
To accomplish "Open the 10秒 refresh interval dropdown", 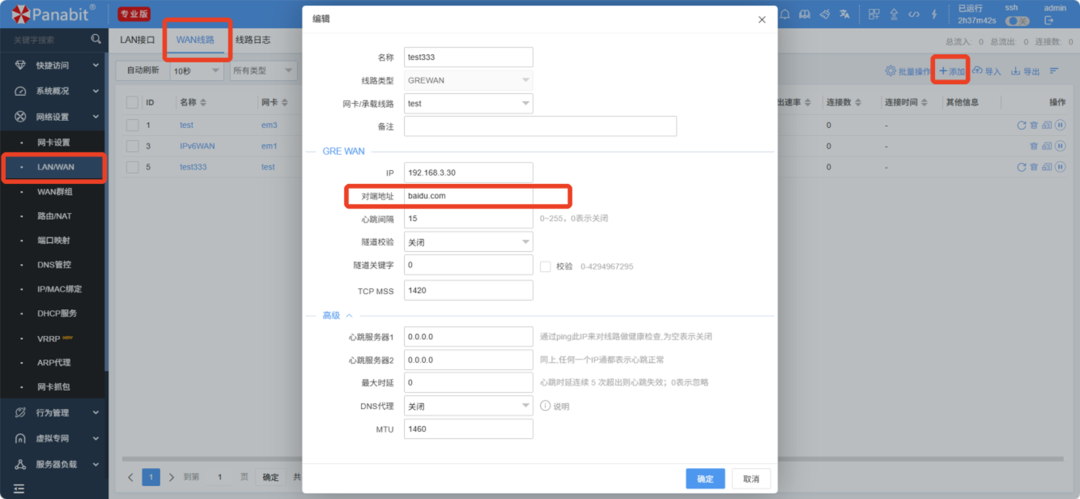I will pos(196,71).
